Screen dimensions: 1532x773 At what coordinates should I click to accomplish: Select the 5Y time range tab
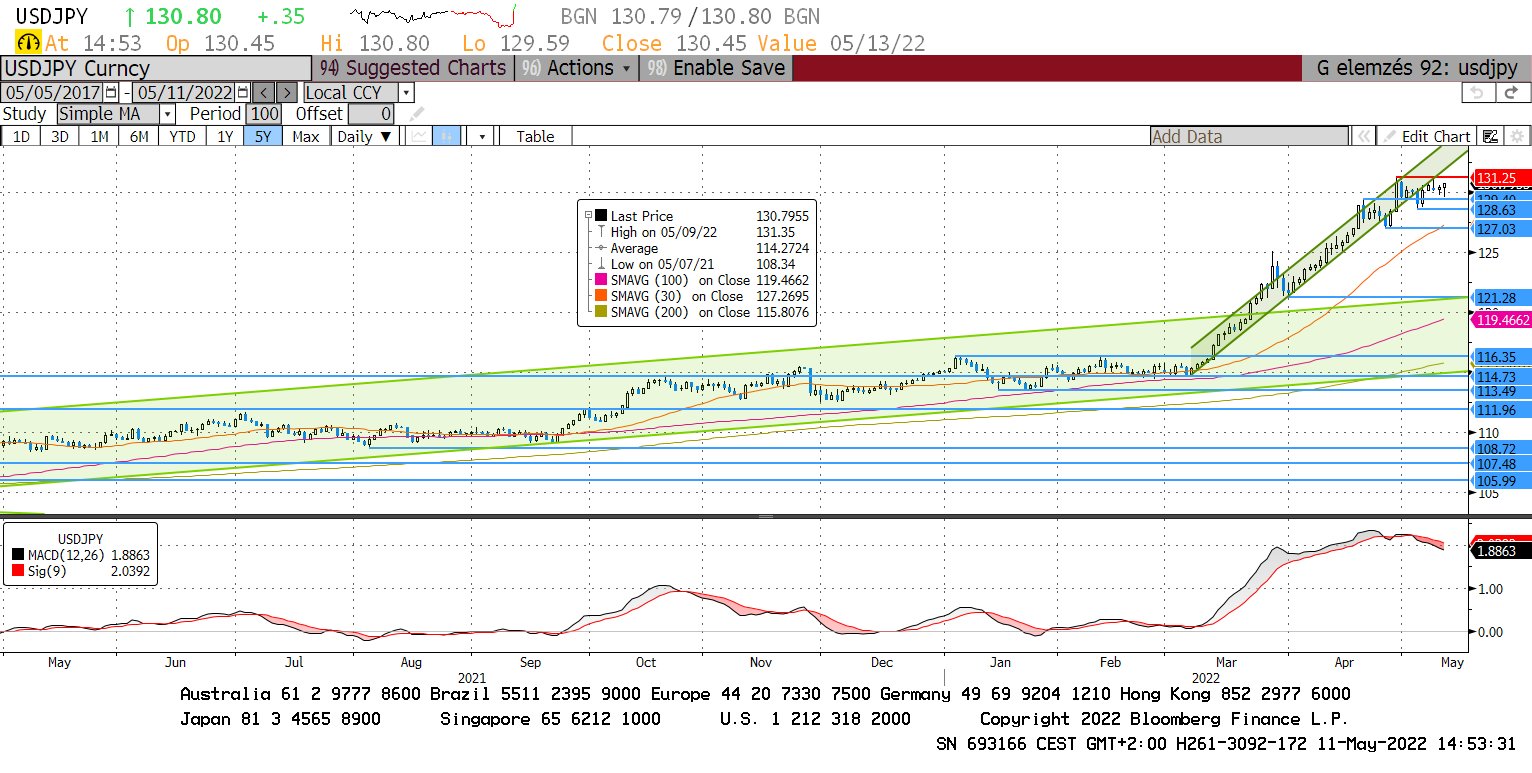tap(263, 136)
